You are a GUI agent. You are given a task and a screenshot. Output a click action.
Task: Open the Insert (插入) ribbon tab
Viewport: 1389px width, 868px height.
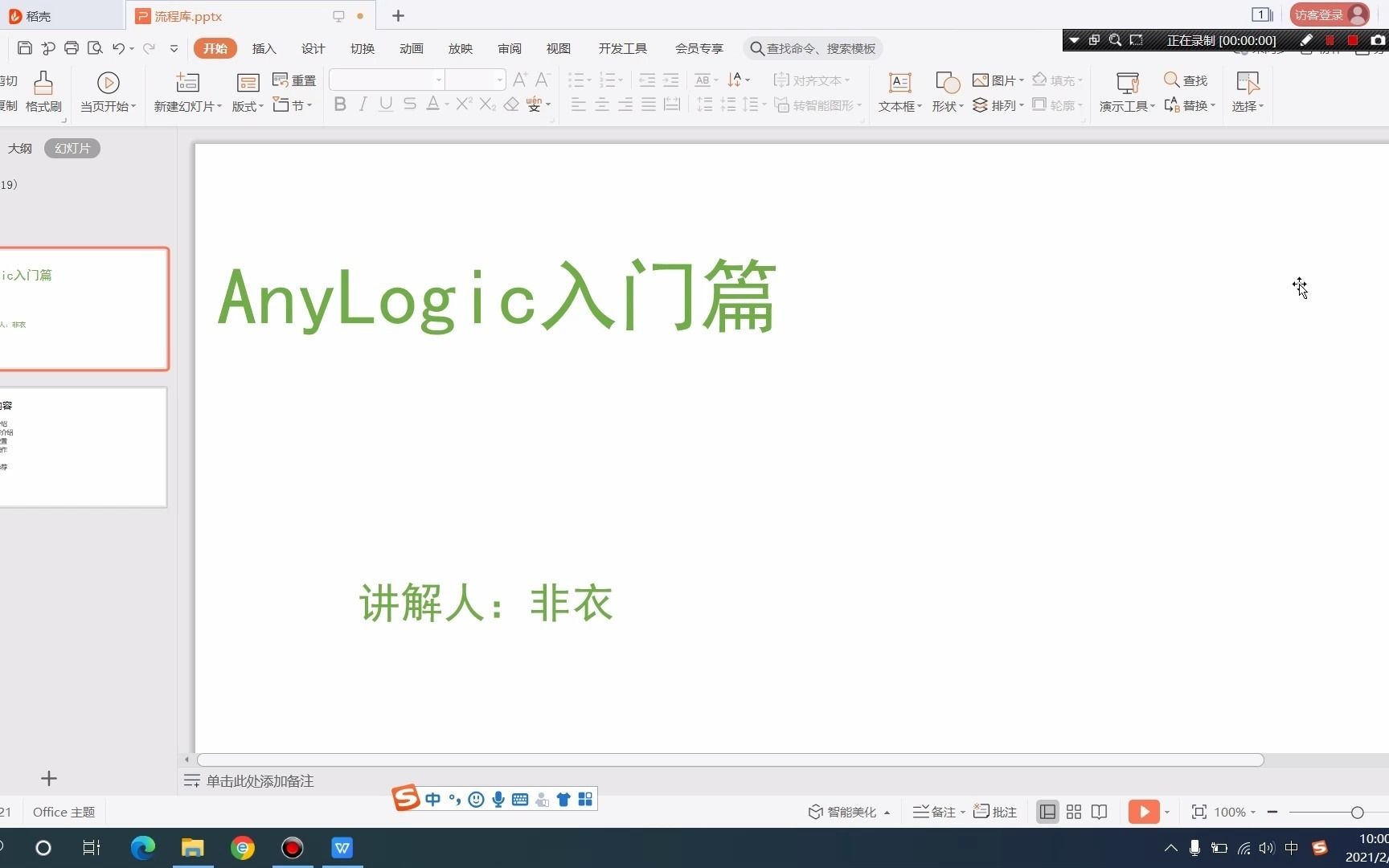tap(264, 48)
